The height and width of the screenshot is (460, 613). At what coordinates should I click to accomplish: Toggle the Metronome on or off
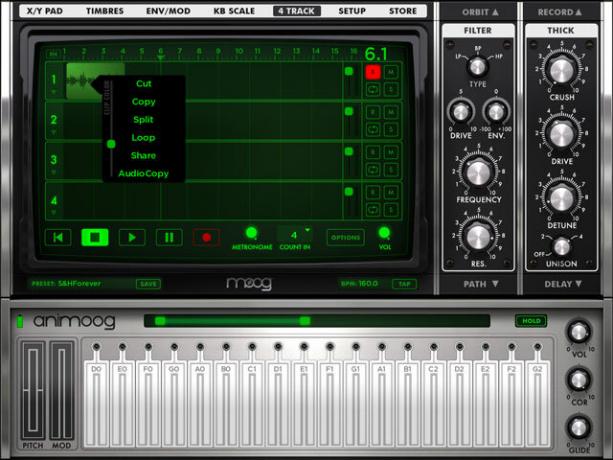pyautogui.click(x=251, y=233)
